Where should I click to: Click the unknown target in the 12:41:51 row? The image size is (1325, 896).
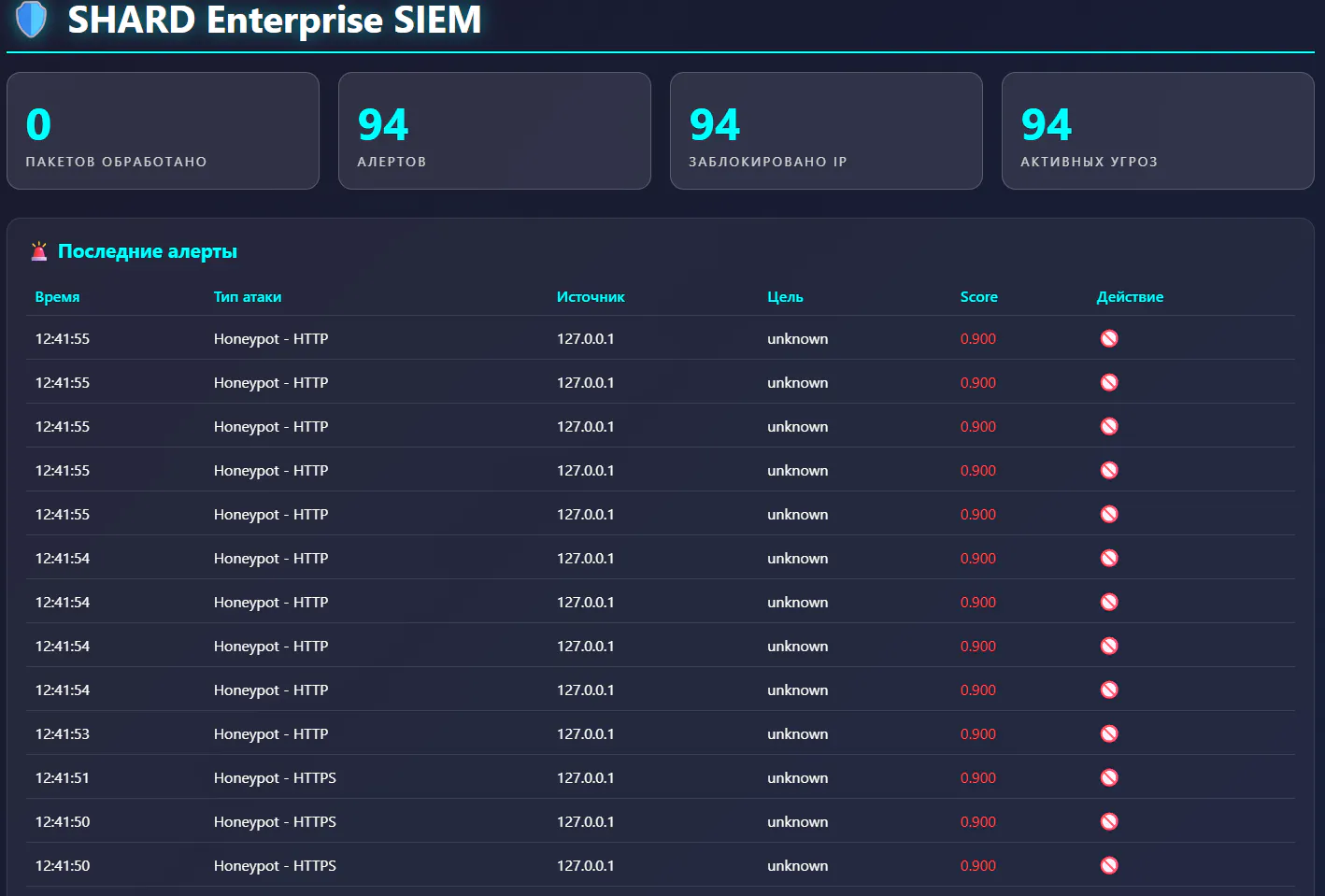tap(798, 777)
